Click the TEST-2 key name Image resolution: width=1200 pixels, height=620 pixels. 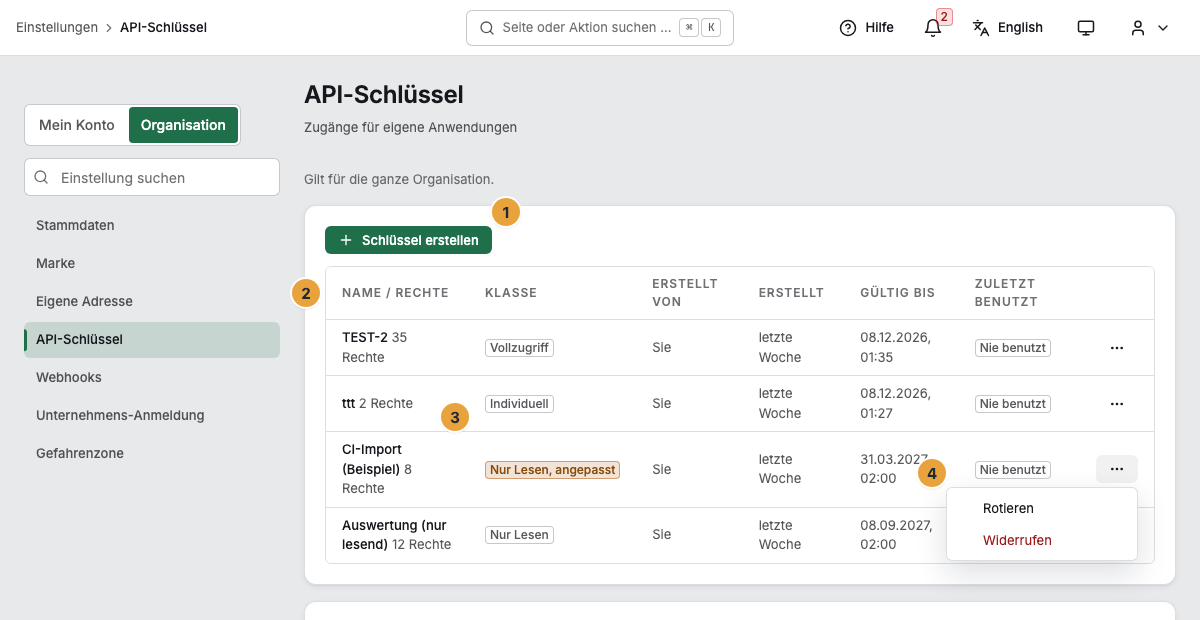pos(365,338)
